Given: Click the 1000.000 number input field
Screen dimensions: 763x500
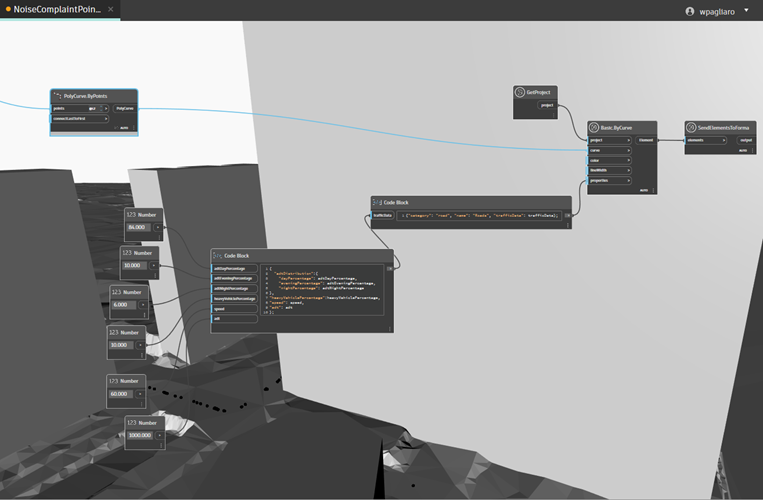Looking at the screenshot, I should (x=141, y=435).
